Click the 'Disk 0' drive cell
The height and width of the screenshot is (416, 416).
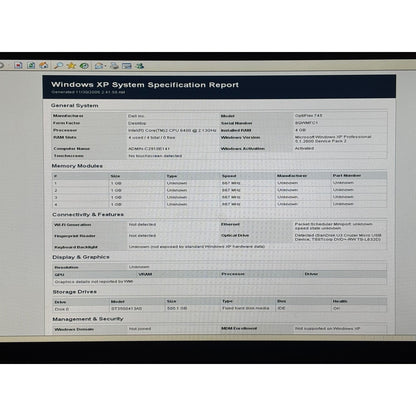(62, 309)
